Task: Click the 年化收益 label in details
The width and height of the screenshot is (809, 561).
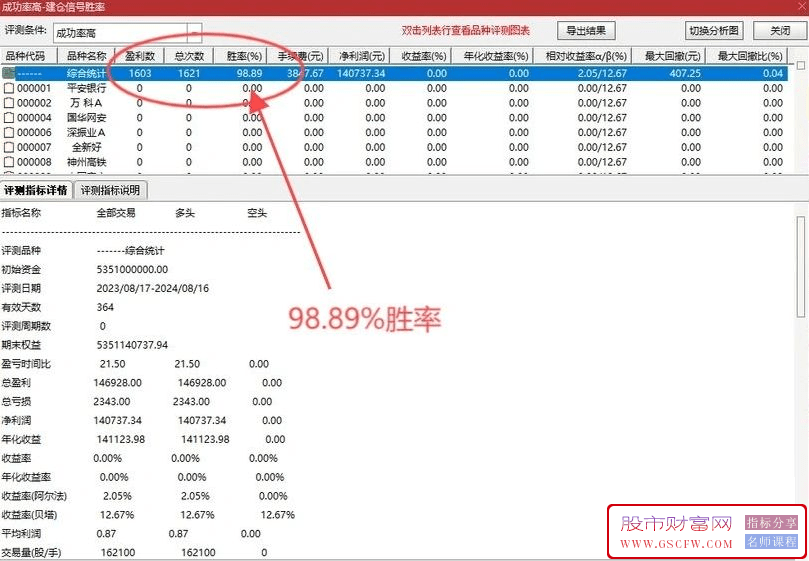Action: point(21,439)
